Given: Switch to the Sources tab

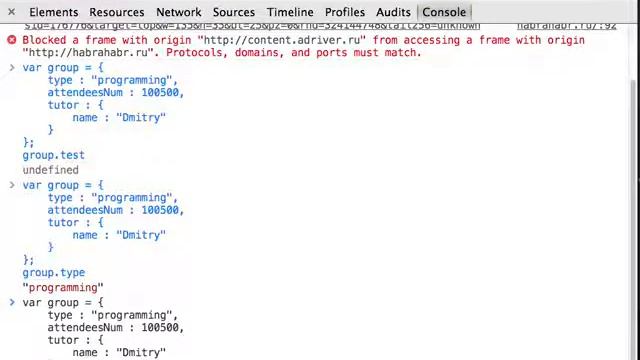Looking at the screenshot, I should (x=234, y=12).
